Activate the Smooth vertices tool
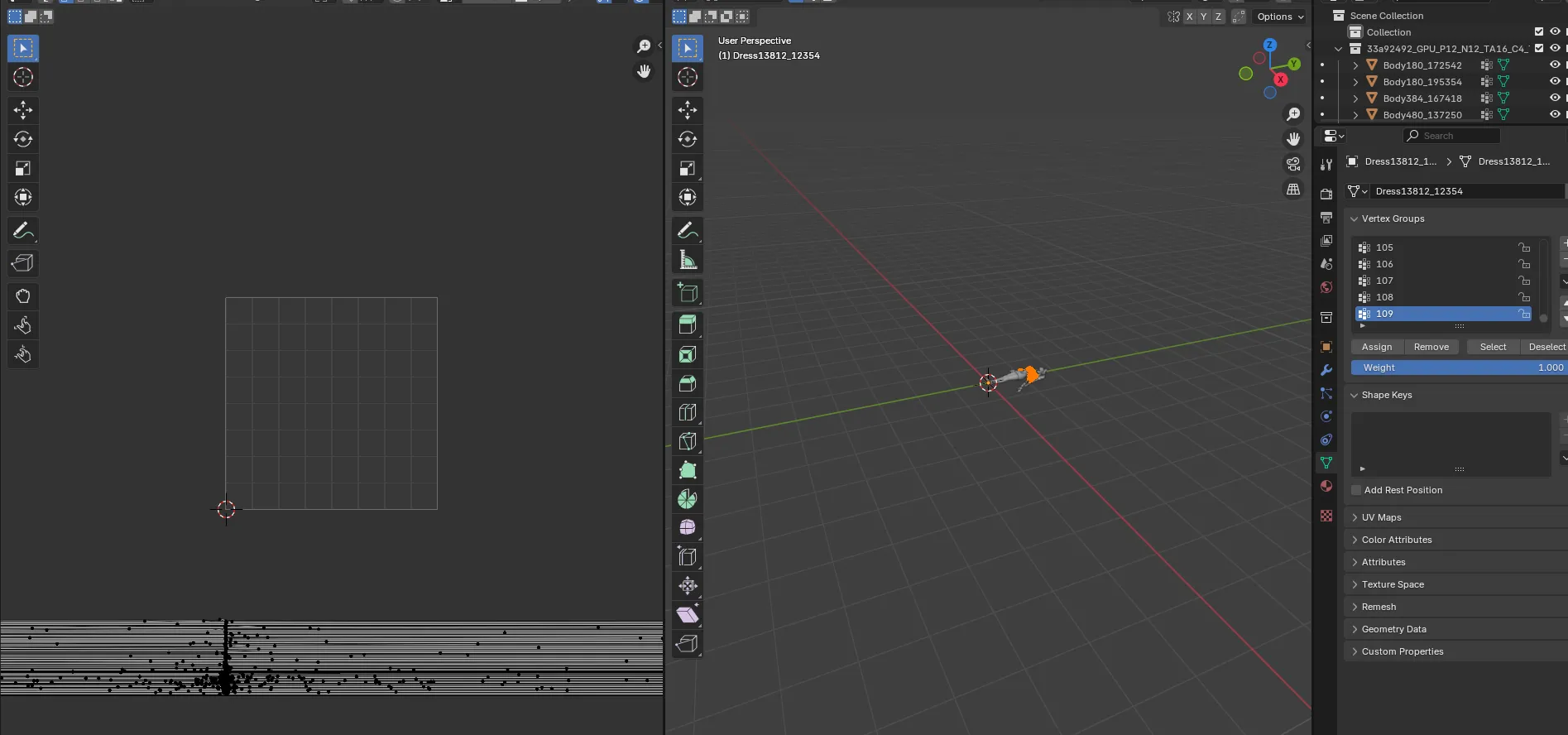Image resolution: width=1568 pixels, height=735 pixels. tap(688, 528)
